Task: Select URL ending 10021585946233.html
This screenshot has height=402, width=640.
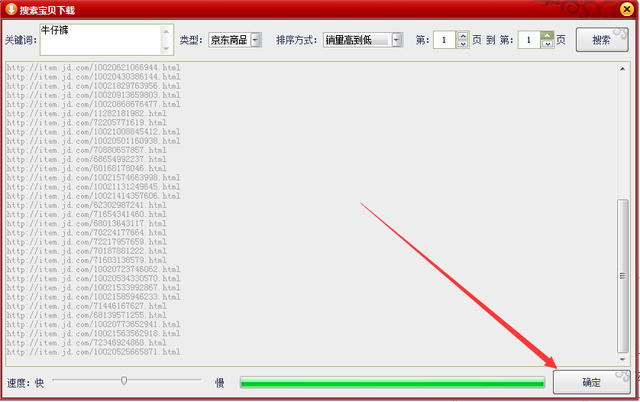Action: coord(93,297)
